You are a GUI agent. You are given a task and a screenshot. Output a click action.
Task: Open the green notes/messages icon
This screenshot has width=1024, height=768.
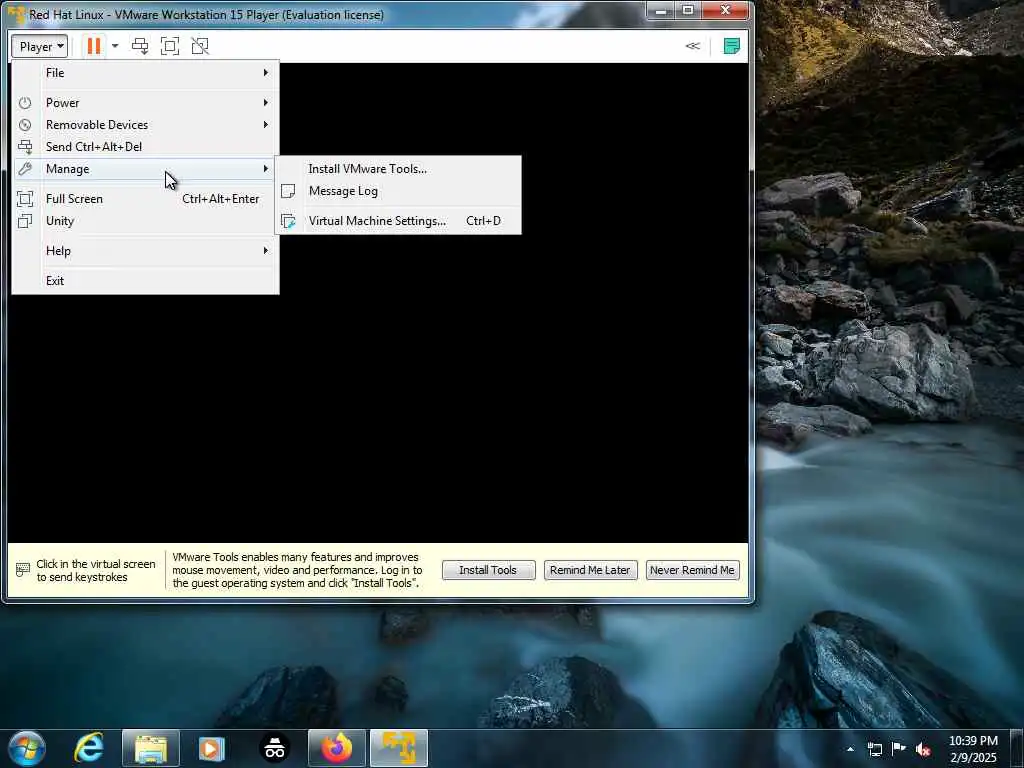731,46
